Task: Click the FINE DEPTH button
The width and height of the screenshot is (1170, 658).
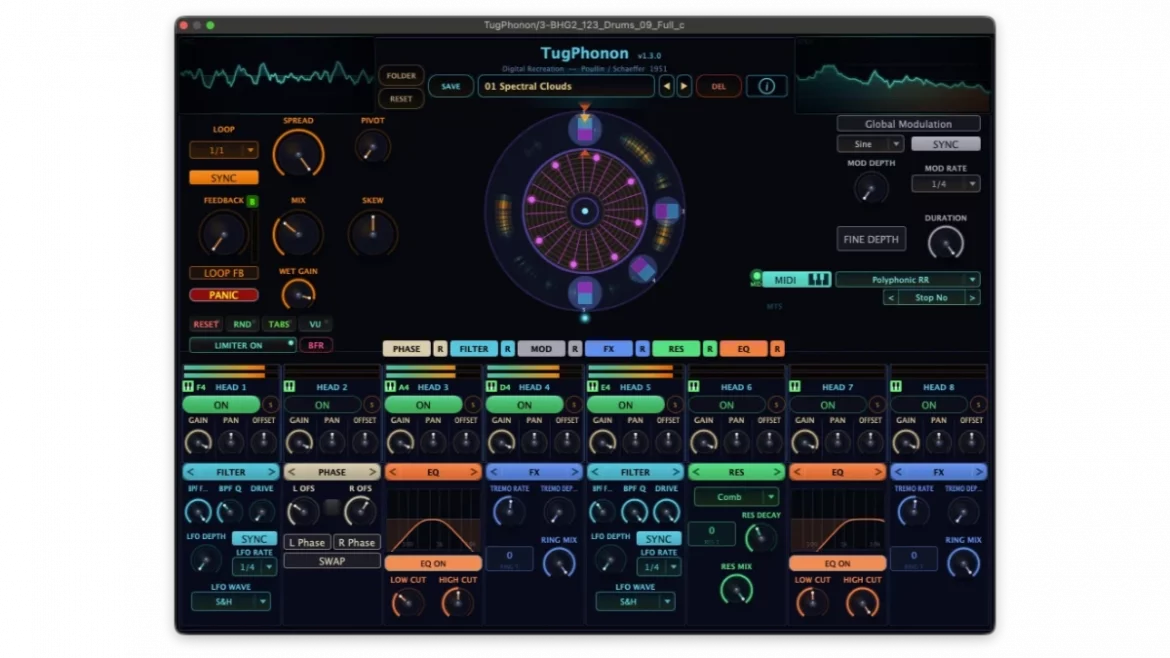Action: [871, 239]
